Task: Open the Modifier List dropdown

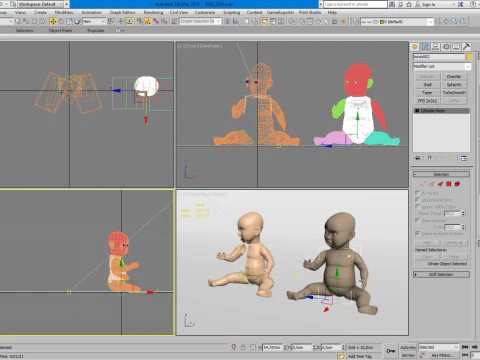Action: 442,66
